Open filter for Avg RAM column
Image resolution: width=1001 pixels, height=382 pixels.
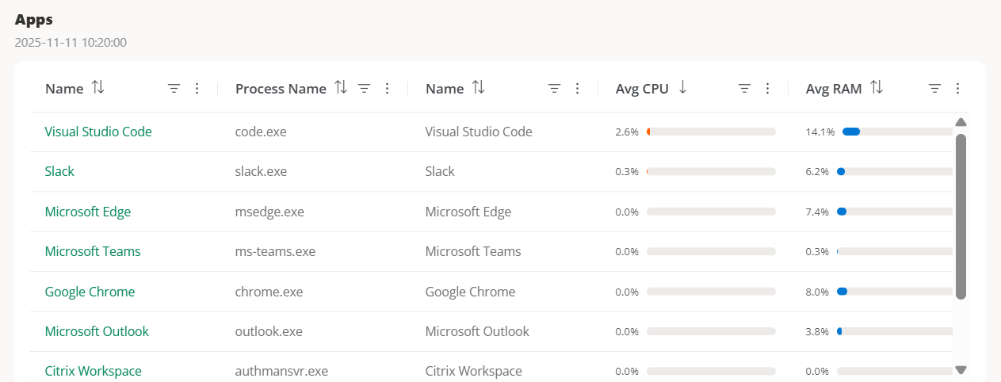(935, 89)
